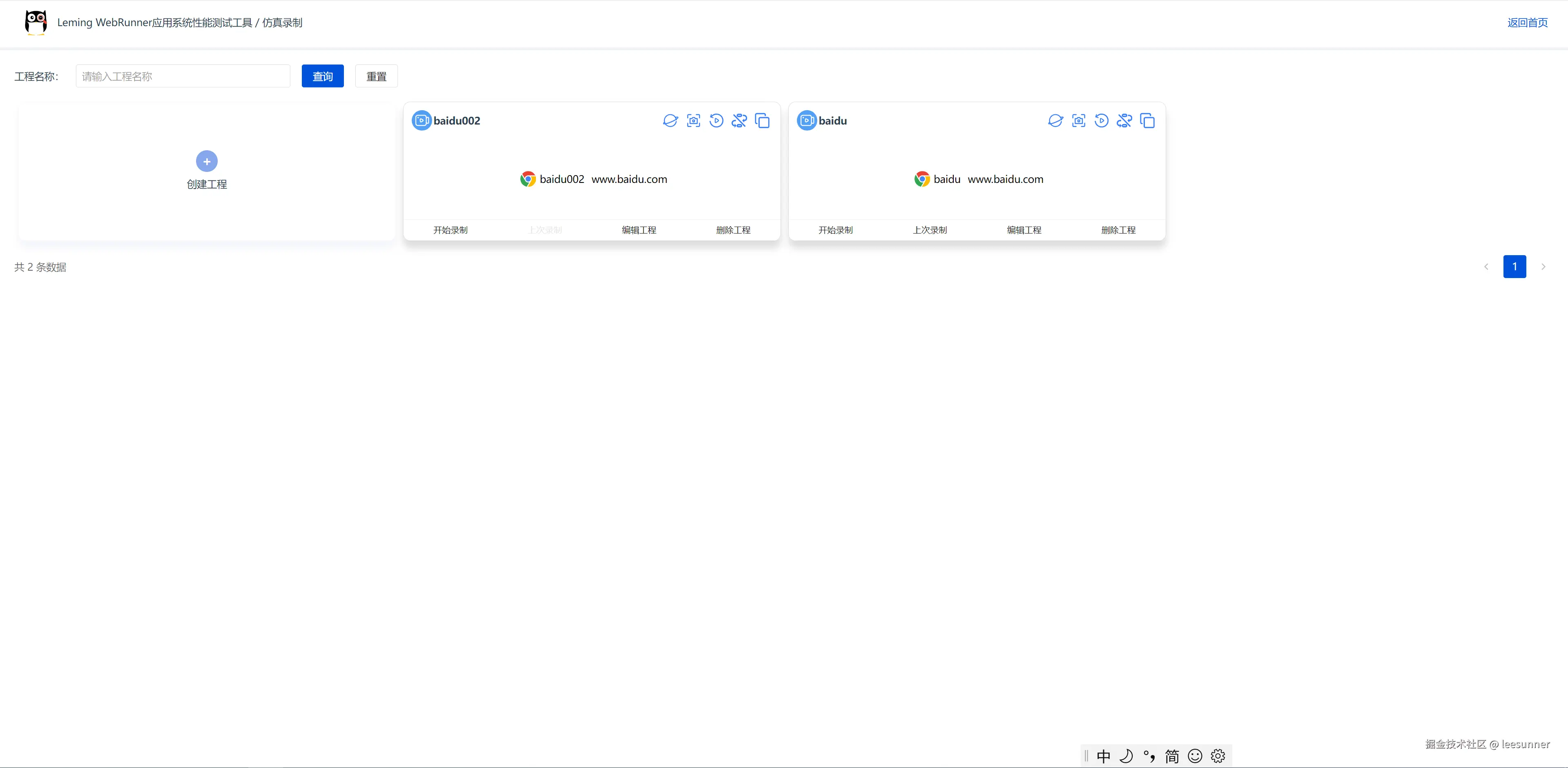
Task: Focus the 工程名称 input field
Action: (x=183, y=76)
